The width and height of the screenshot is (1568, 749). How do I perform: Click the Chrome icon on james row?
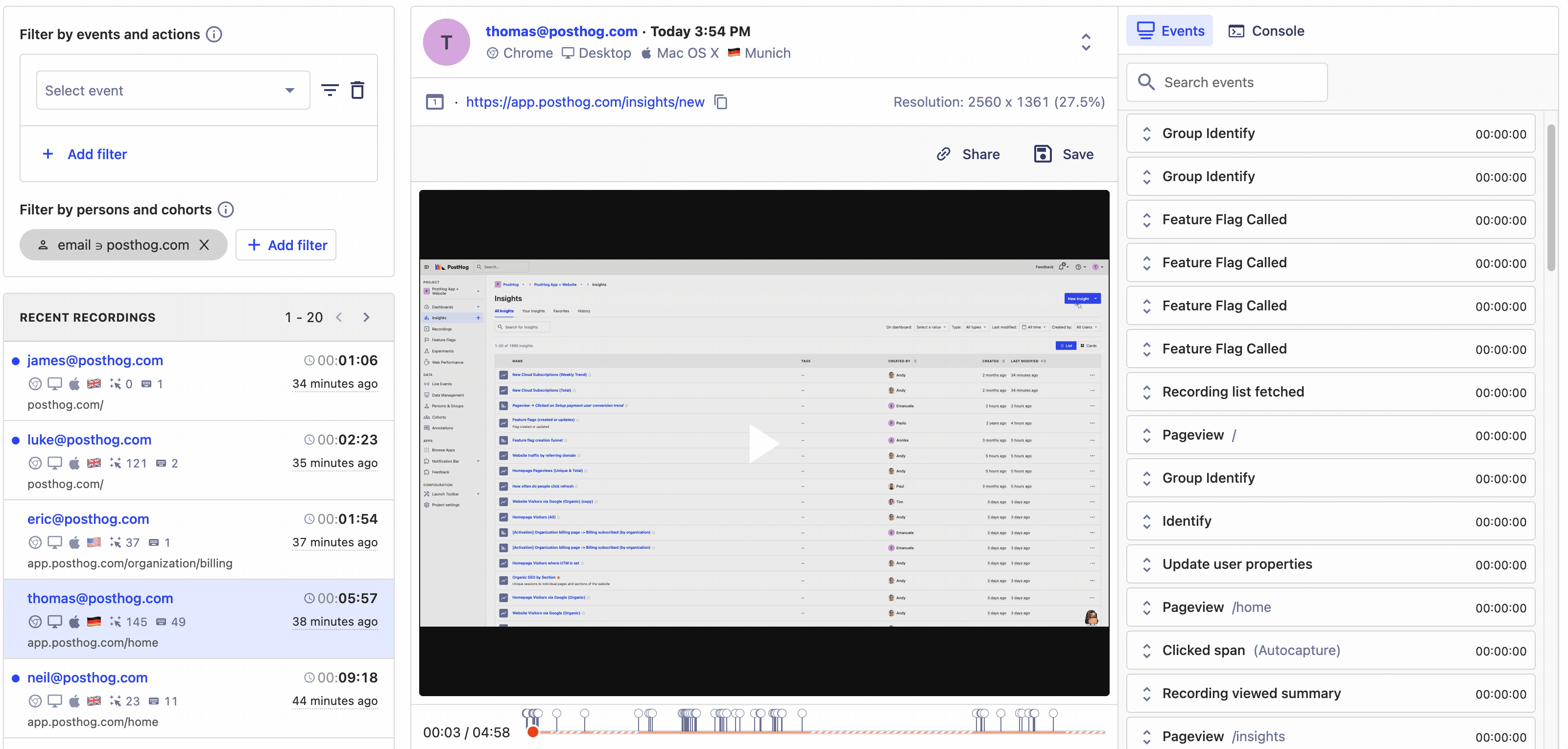pos(35,384)
